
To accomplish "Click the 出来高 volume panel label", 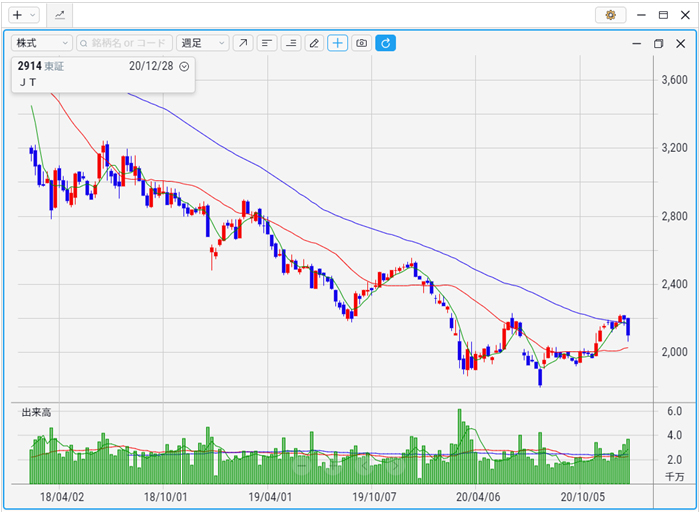I will click(x=36, y=412).
